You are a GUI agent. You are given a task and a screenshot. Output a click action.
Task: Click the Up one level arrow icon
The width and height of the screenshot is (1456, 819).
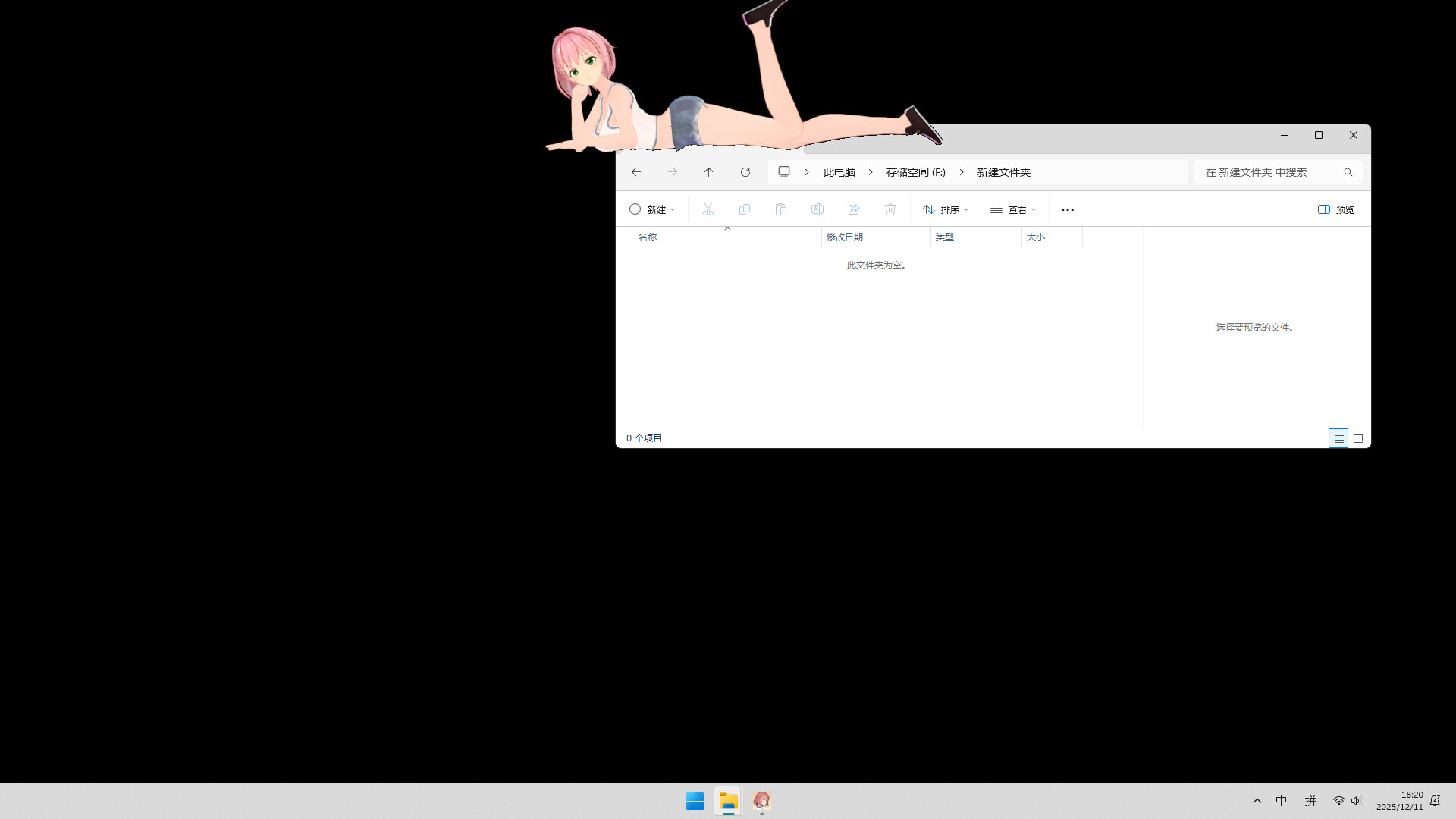708,172
